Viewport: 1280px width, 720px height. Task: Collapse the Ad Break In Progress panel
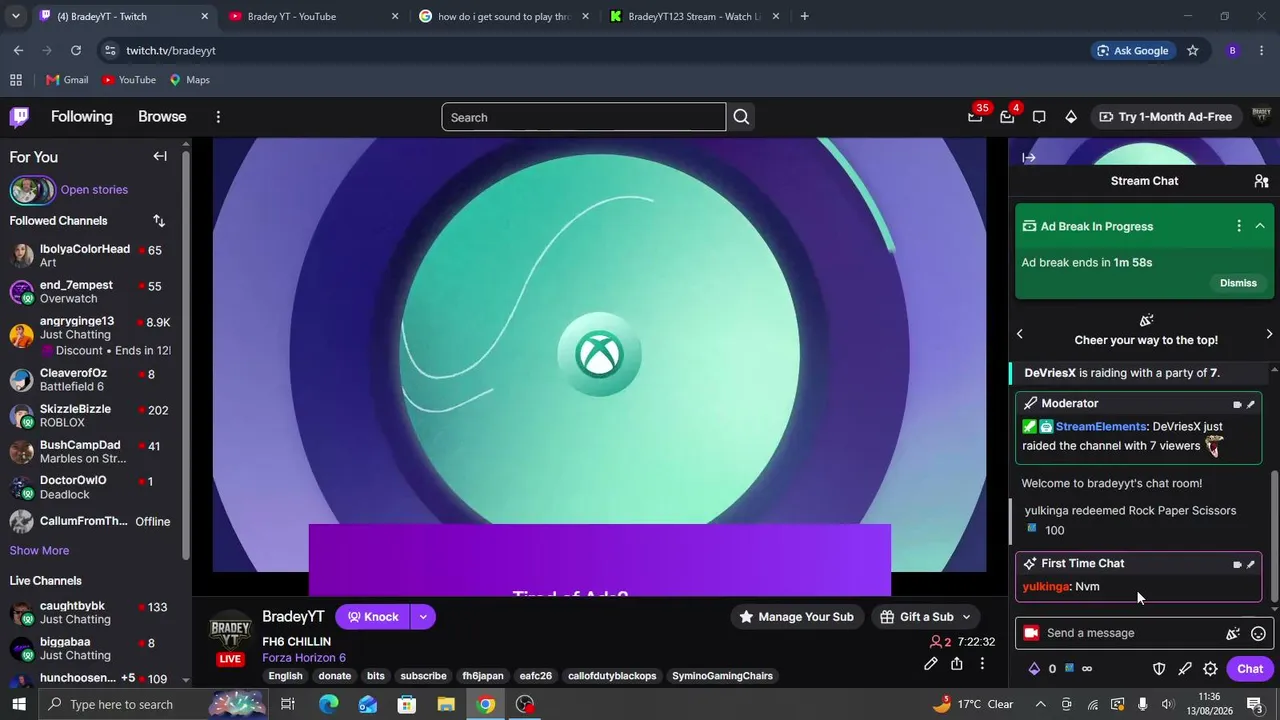pos(1260,226)
